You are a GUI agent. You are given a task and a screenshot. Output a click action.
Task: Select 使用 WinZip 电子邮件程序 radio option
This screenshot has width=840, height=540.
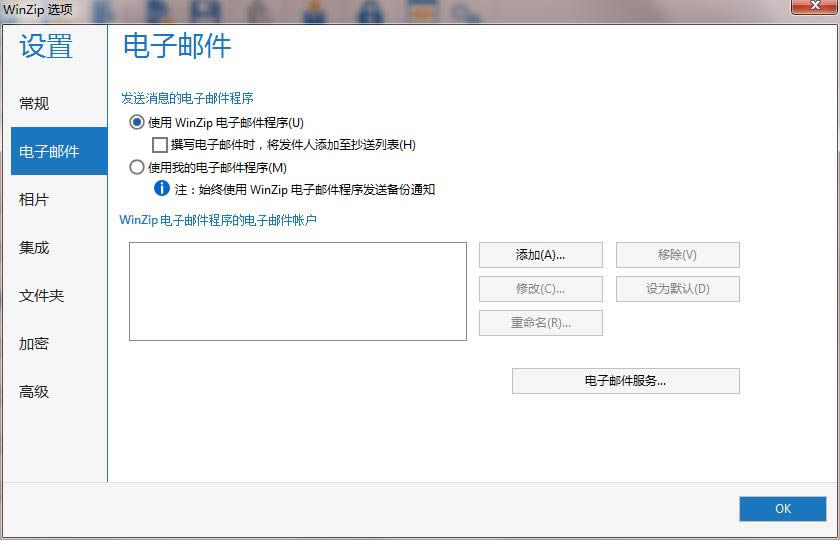[x=137, y=122]
